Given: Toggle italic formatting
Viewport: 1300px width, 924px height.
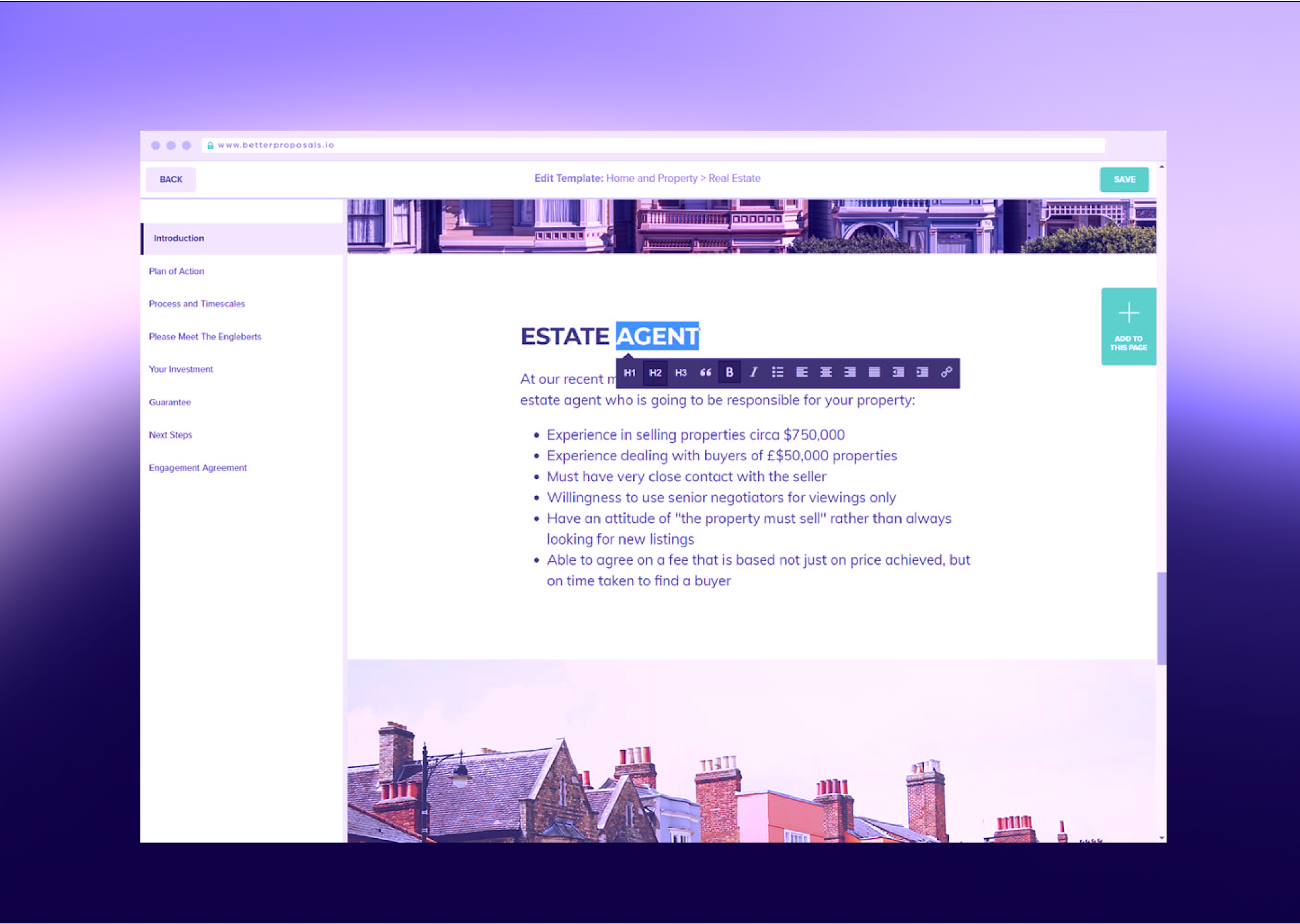Looking at the screenshot, I should (754, 373).
